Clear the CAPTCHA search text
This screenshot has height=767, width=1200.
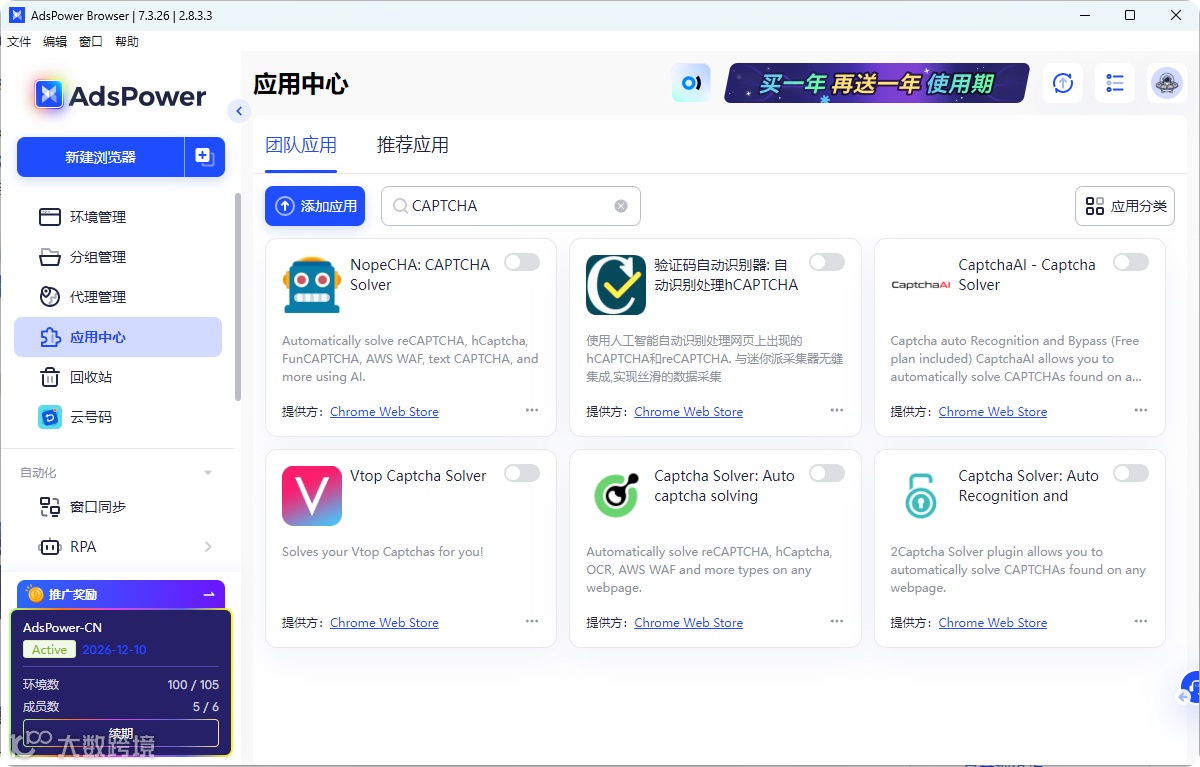(621, 206)
